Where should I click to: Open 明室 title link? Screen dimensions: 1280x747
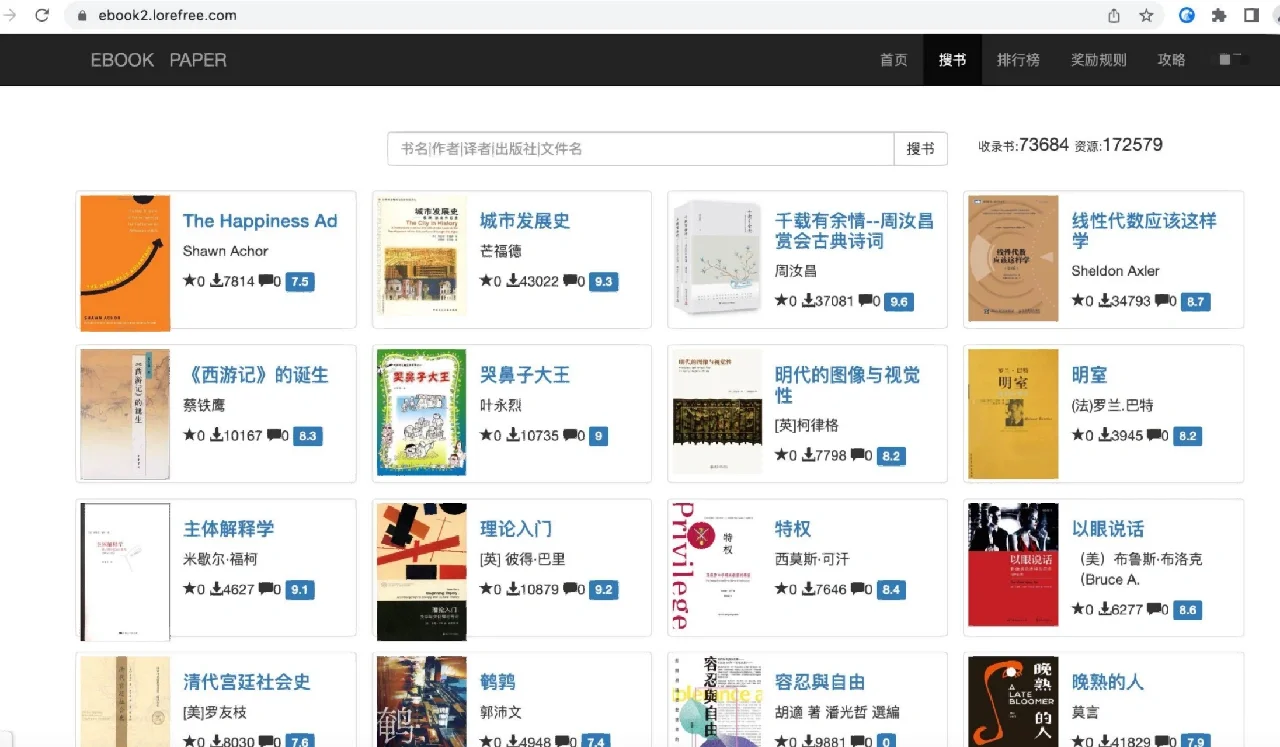point(1089,375)
